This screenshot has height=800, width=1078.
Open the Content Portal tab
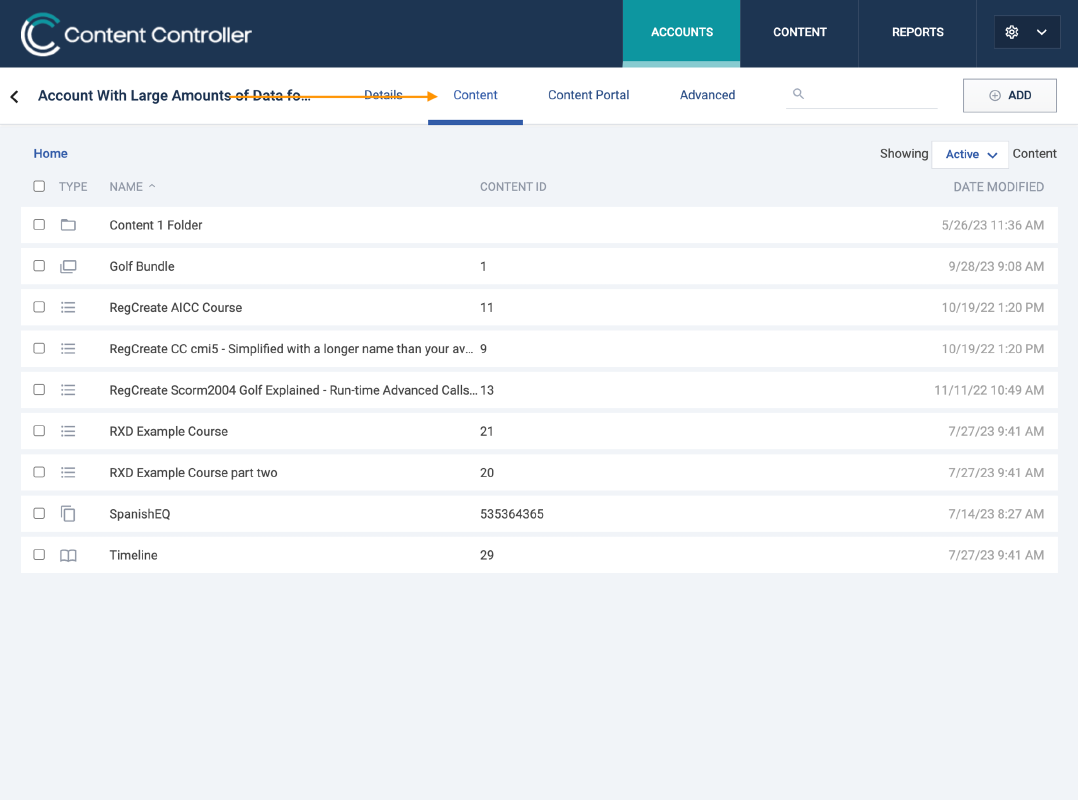pos(588,95)
